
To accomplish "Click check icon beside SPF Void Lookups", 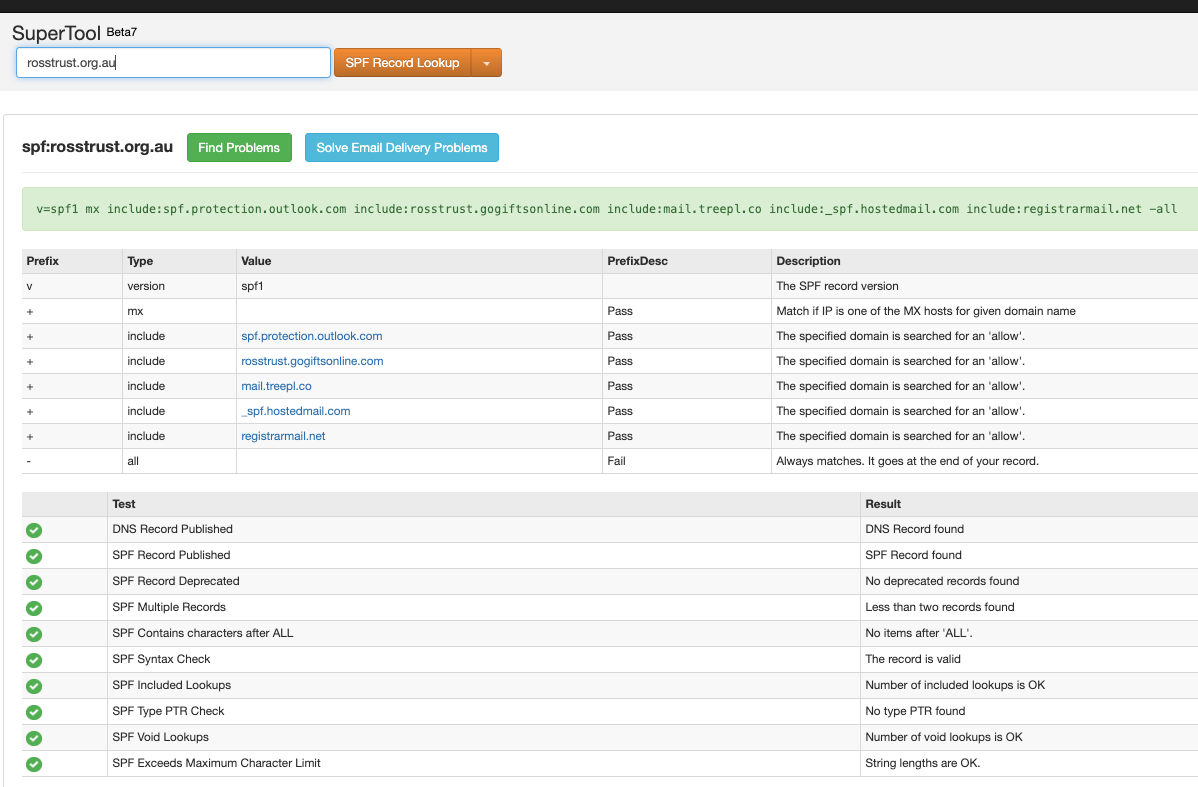I will point(34,738).
